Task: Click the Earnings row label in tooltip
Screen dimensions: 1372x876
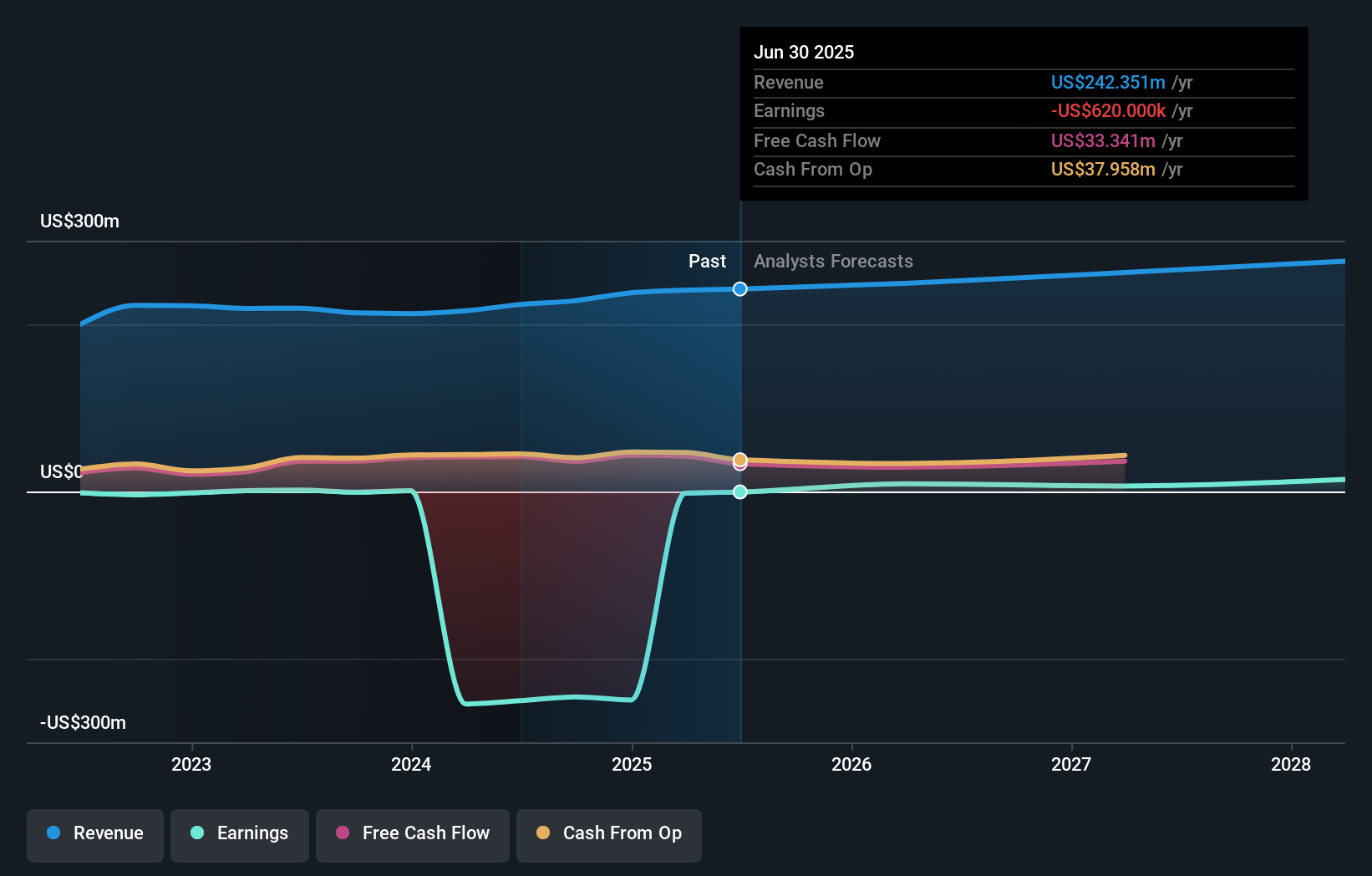Action: [x=789, y=111]
